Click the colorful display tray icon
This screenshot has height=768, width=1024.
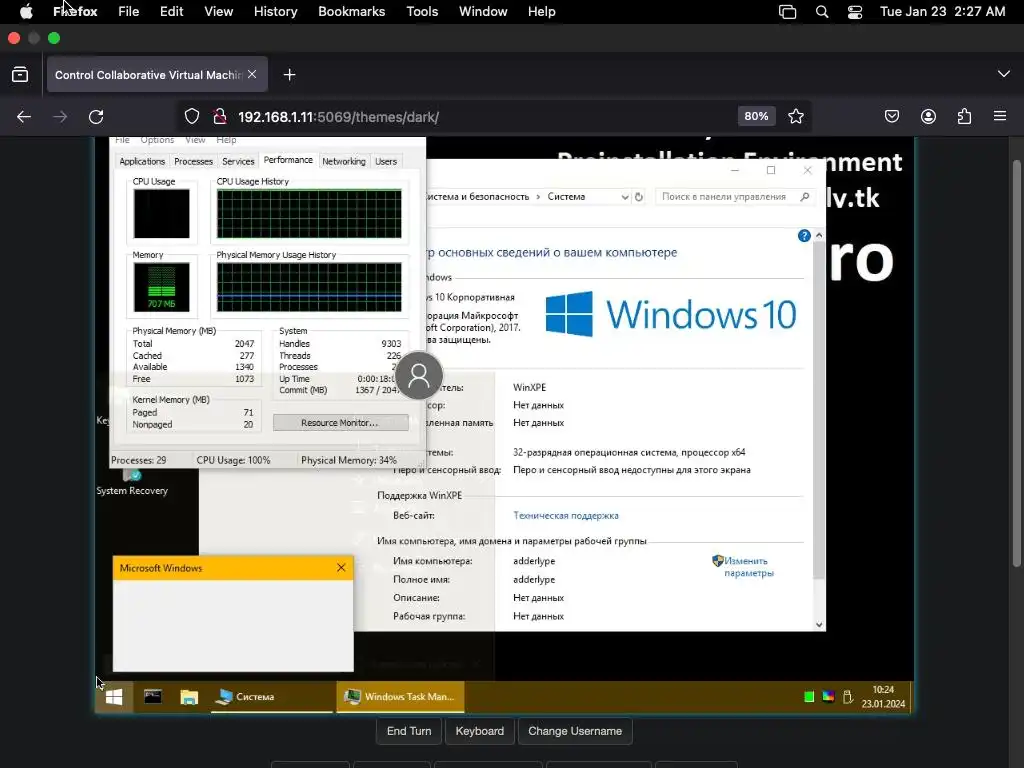pyautogui.click(x=828, y=697)
